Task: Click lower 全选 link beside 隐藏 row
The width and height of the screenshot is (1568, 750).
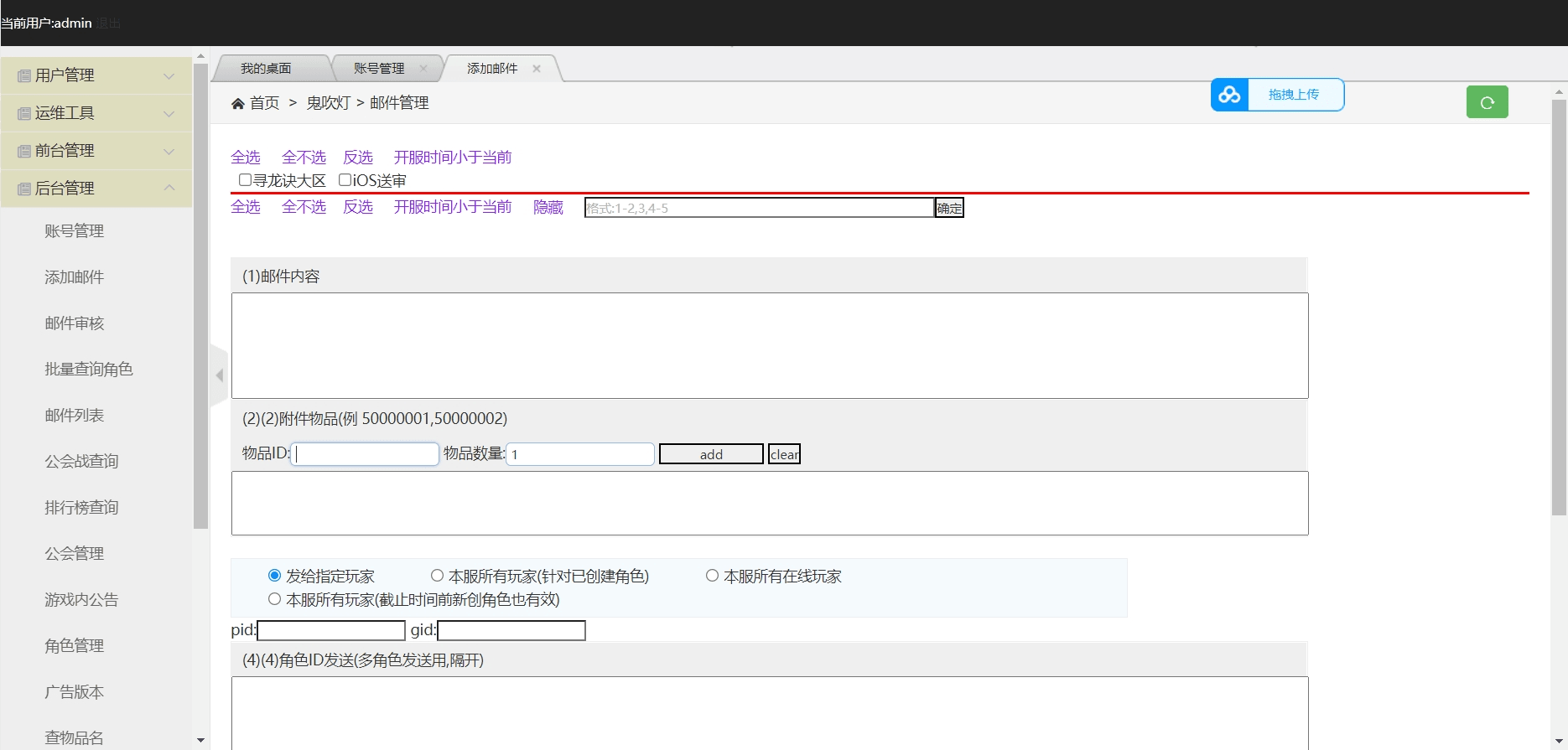Action: 246,207
